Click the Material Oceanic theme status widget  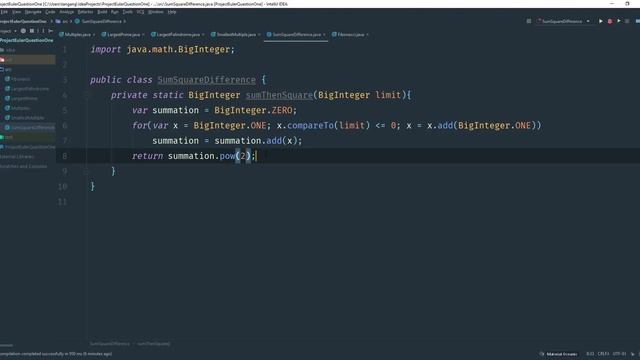pyautogui.click(x=558, y=354)
